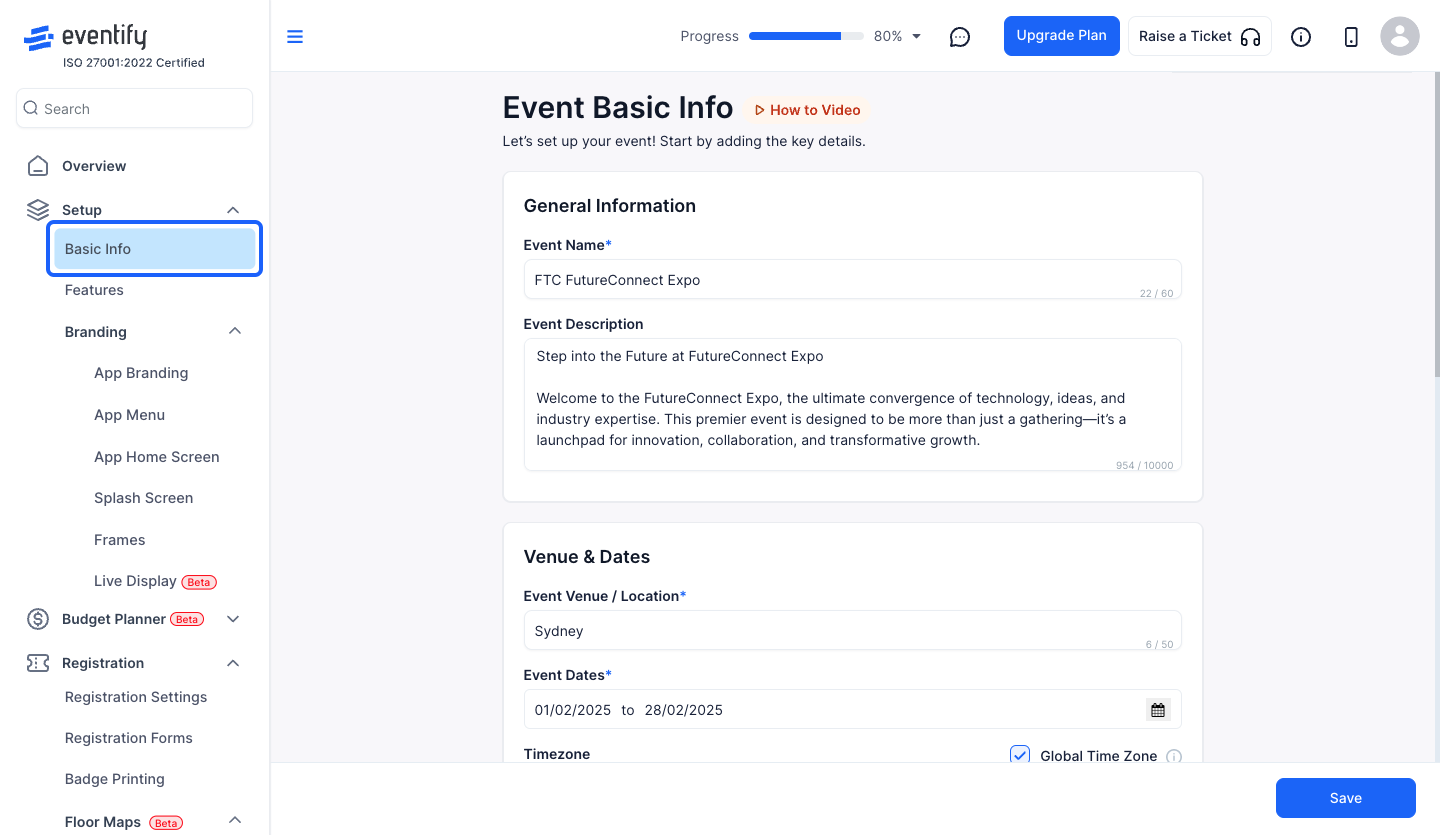Collapse the Branding submenu chevron
1440x835 pixels.
(x=235, y=331)
